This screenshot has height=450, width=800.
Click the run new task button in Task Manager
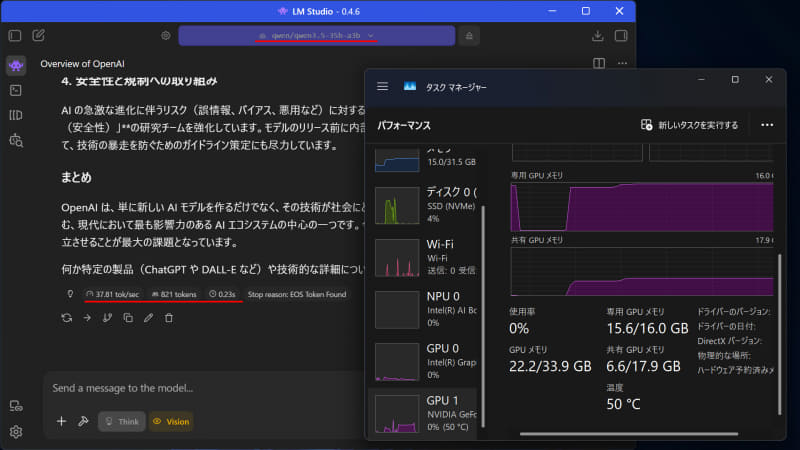(690, 125)
